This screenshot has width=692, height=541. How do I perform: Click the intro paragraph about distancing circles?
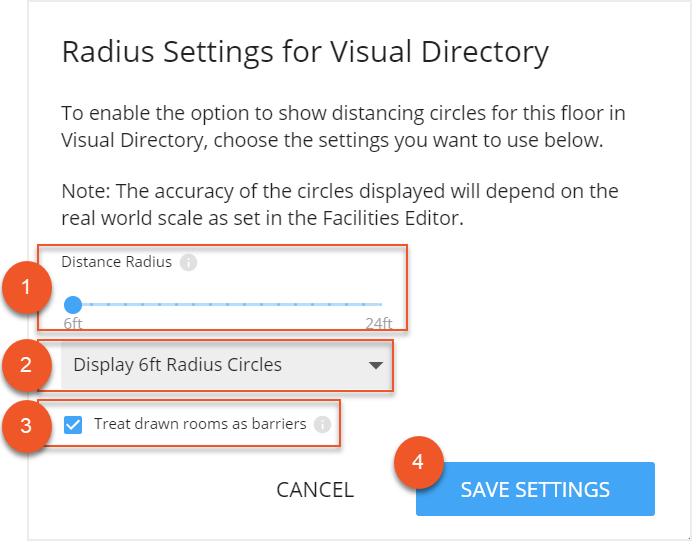343,126
